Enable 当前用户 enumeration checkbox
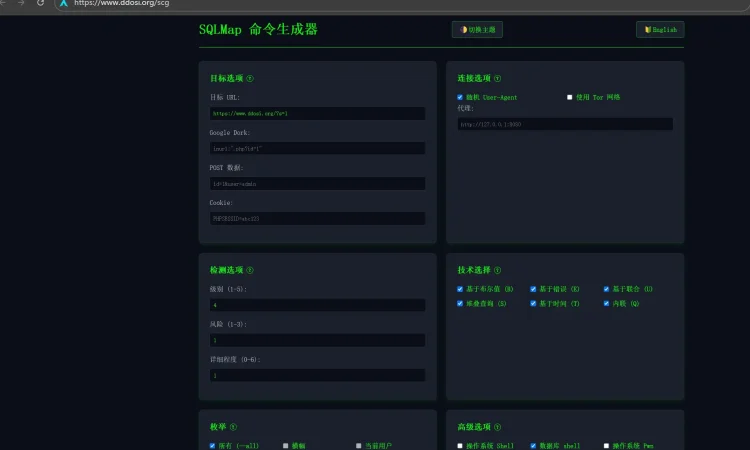Image resolution: width=750 pixels, height=450 pixels. pyautogui.click(x=359, y=446)
